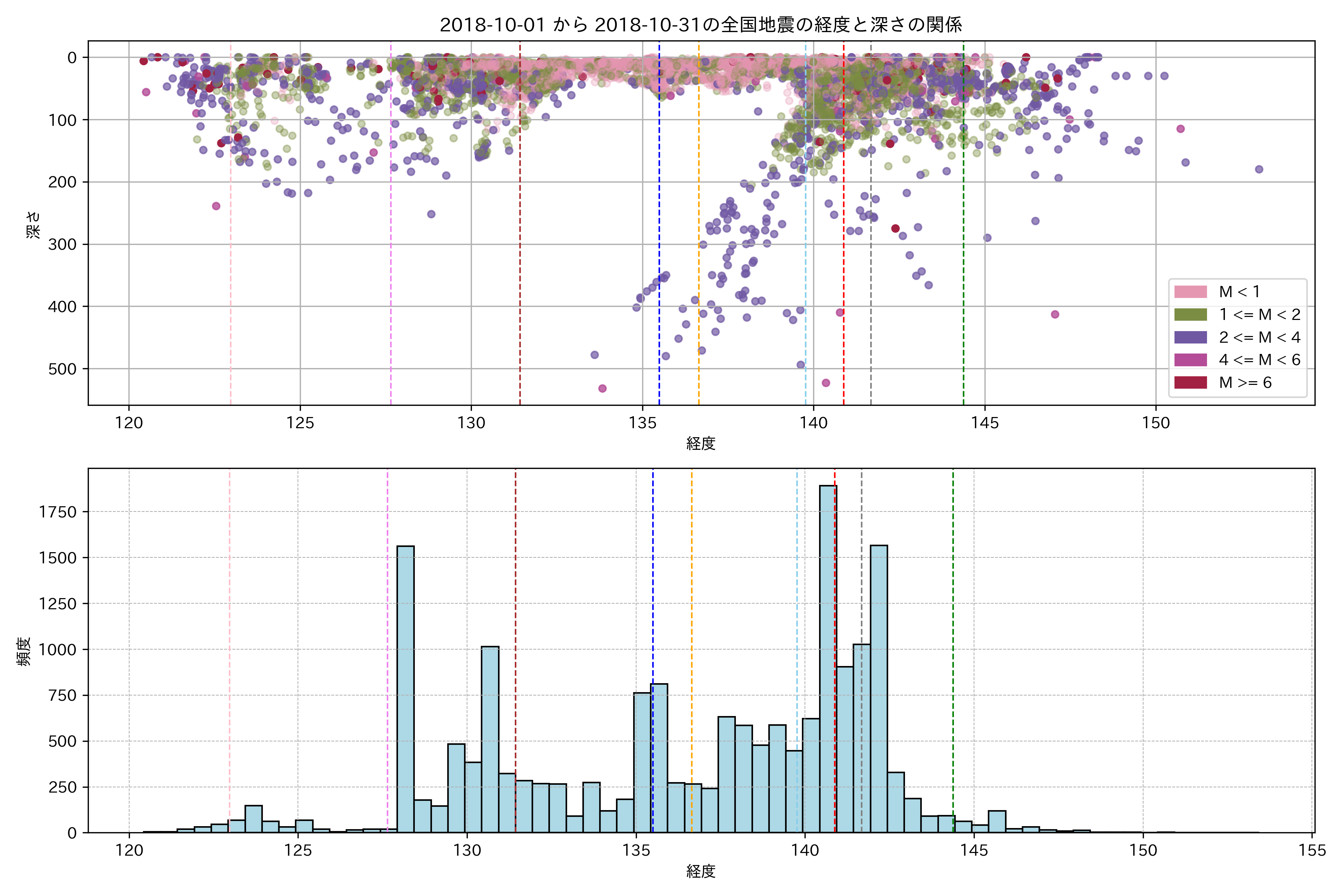Click the 1750 frequency tick label
1344x896 pixels.
58,512
